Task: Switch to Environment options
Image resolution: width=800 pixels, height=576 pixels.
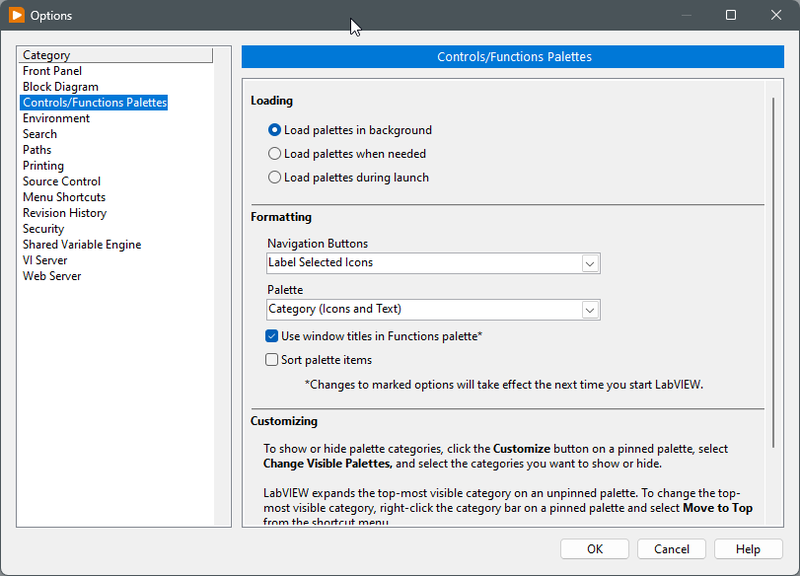Action: tap(56, 118)
